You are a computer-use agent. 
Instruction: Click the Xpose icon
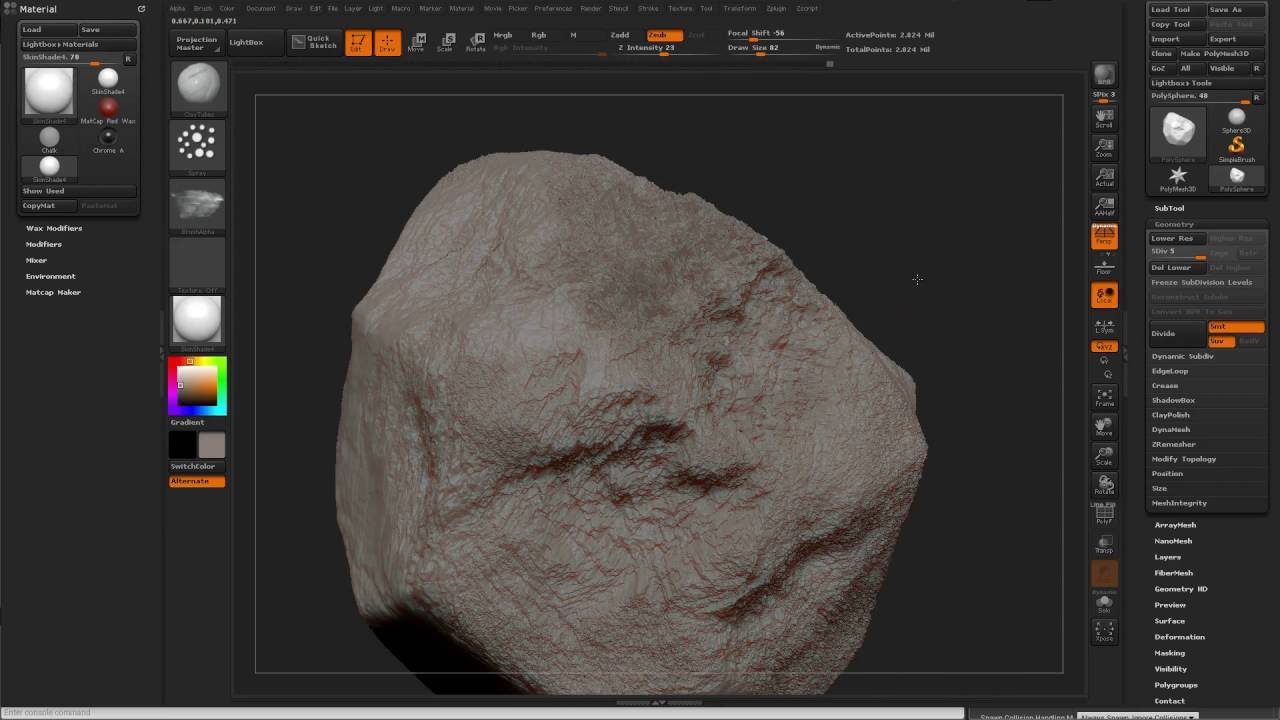(1104, 630)
